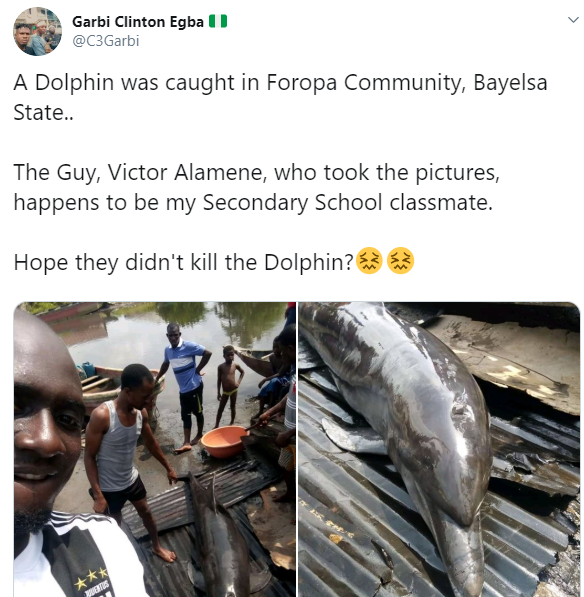This screenshot has width=584, height=597.
Task: Click the 'Bayelsa State' text in tweet
Action: coord(280,97)
